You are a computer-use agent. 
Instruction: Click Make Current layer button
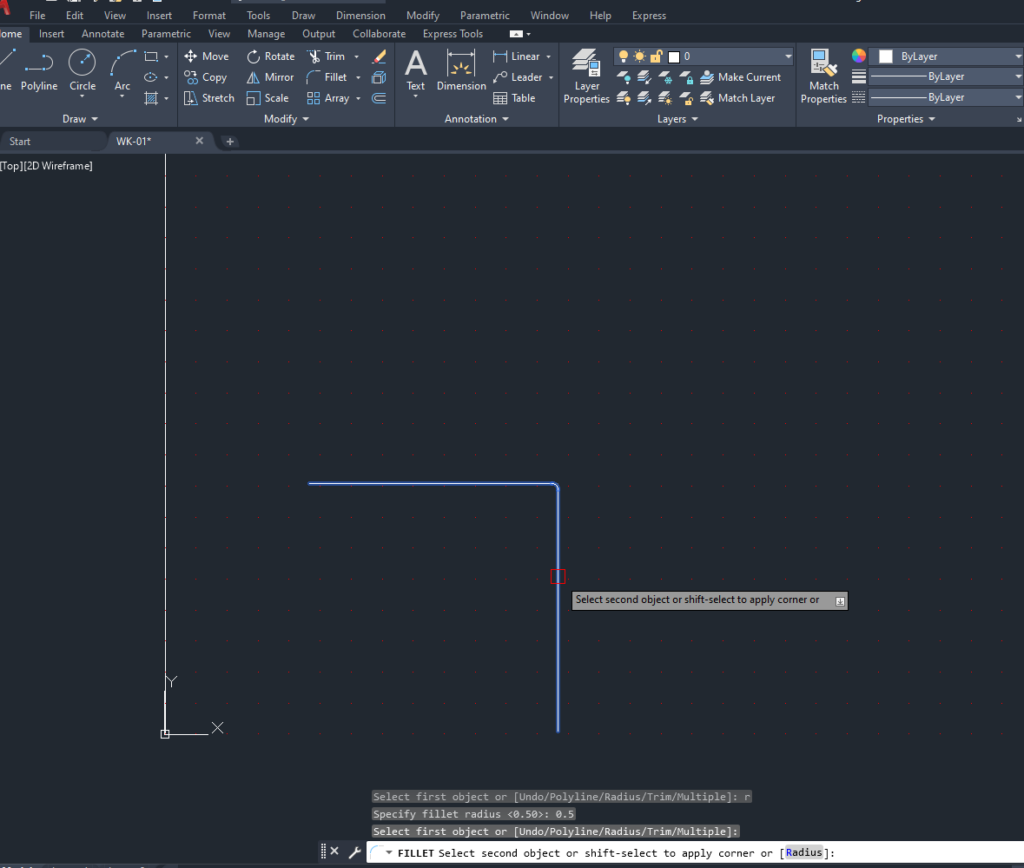coord(741,77)
